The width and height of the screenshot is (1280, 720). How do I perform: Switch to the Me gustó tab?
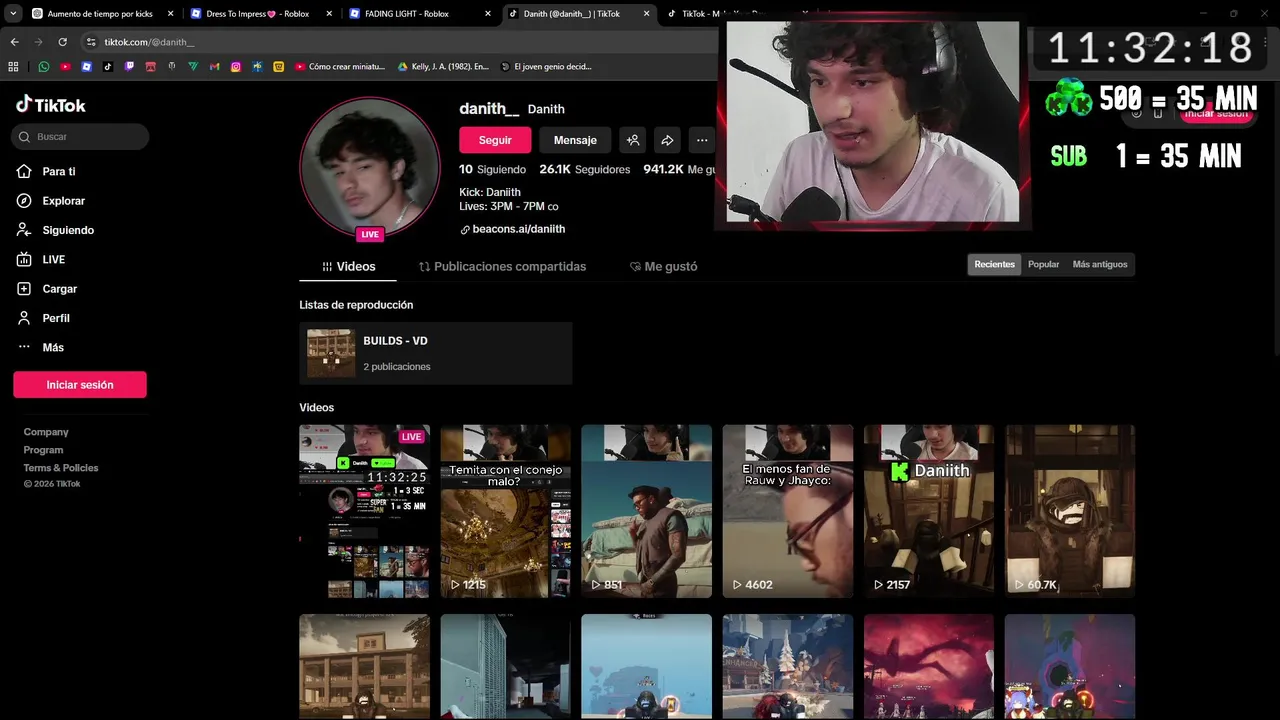[x=663, y=267]
